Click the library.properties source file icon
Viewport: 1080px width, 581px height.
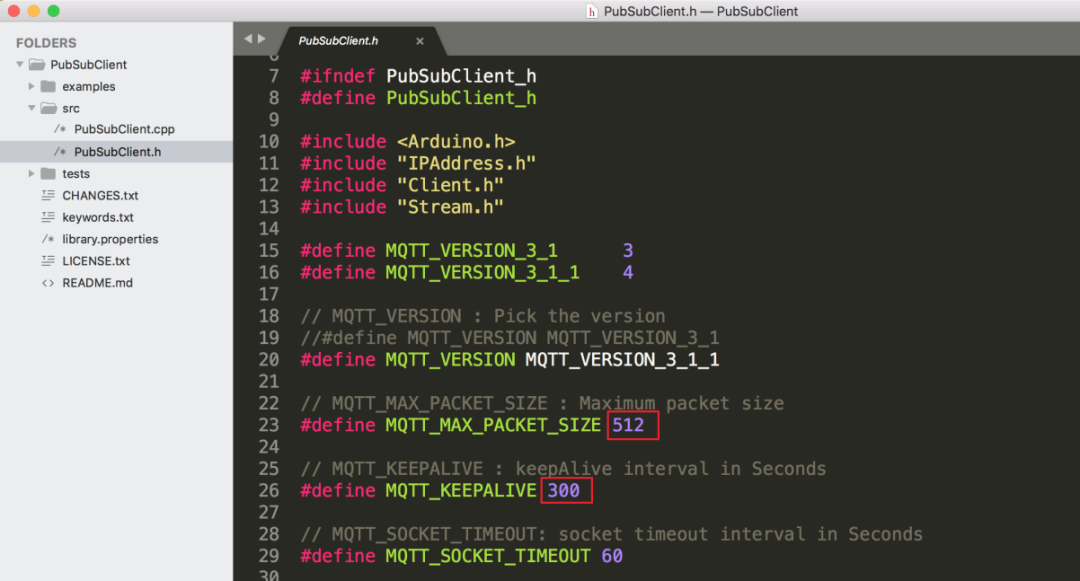48,239
